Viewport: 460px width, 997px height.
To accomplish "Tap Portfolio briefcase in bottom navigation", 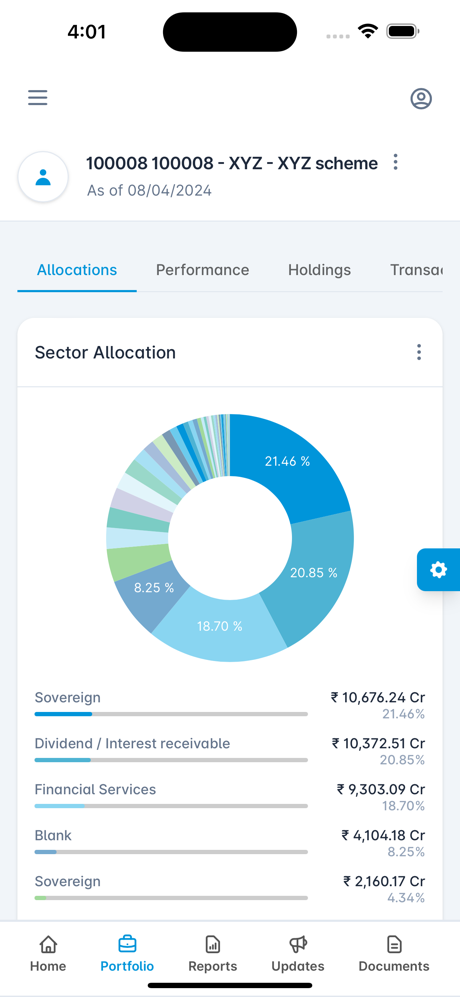I will click(x=127, y=954).
